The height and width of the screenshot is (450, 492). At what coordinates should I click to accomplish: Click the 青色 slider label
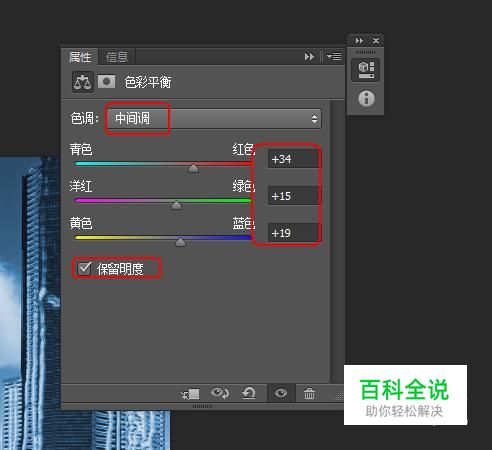tap(81, 149)
